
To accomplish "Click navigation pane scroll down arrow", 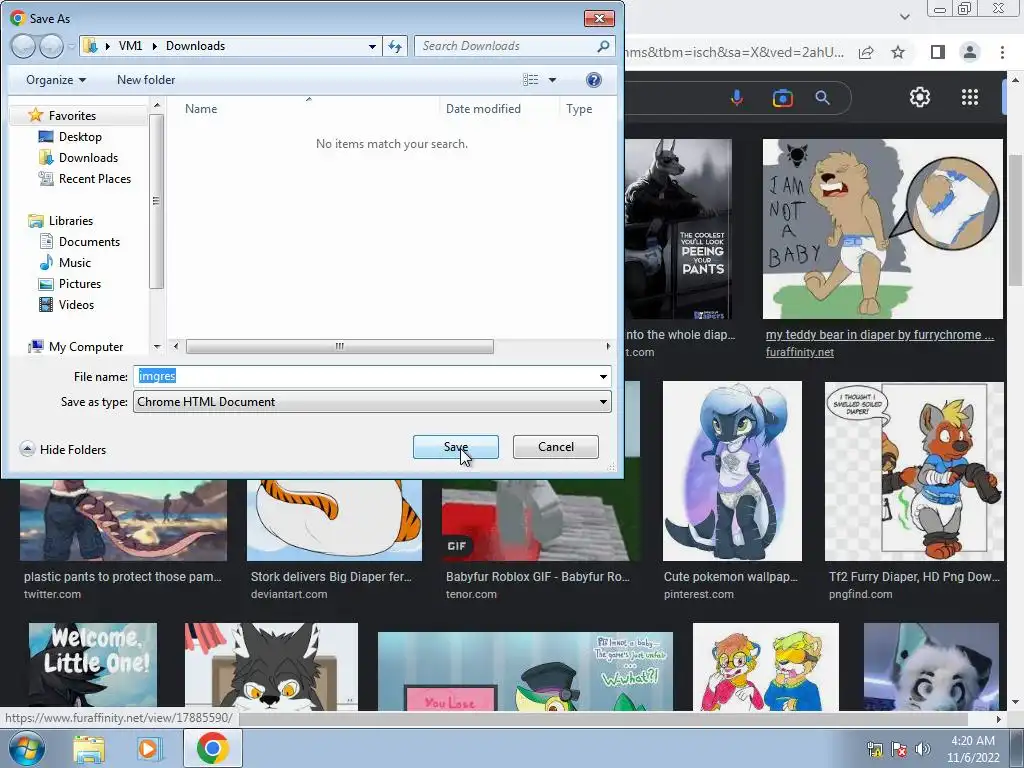I will click(157, 347).
